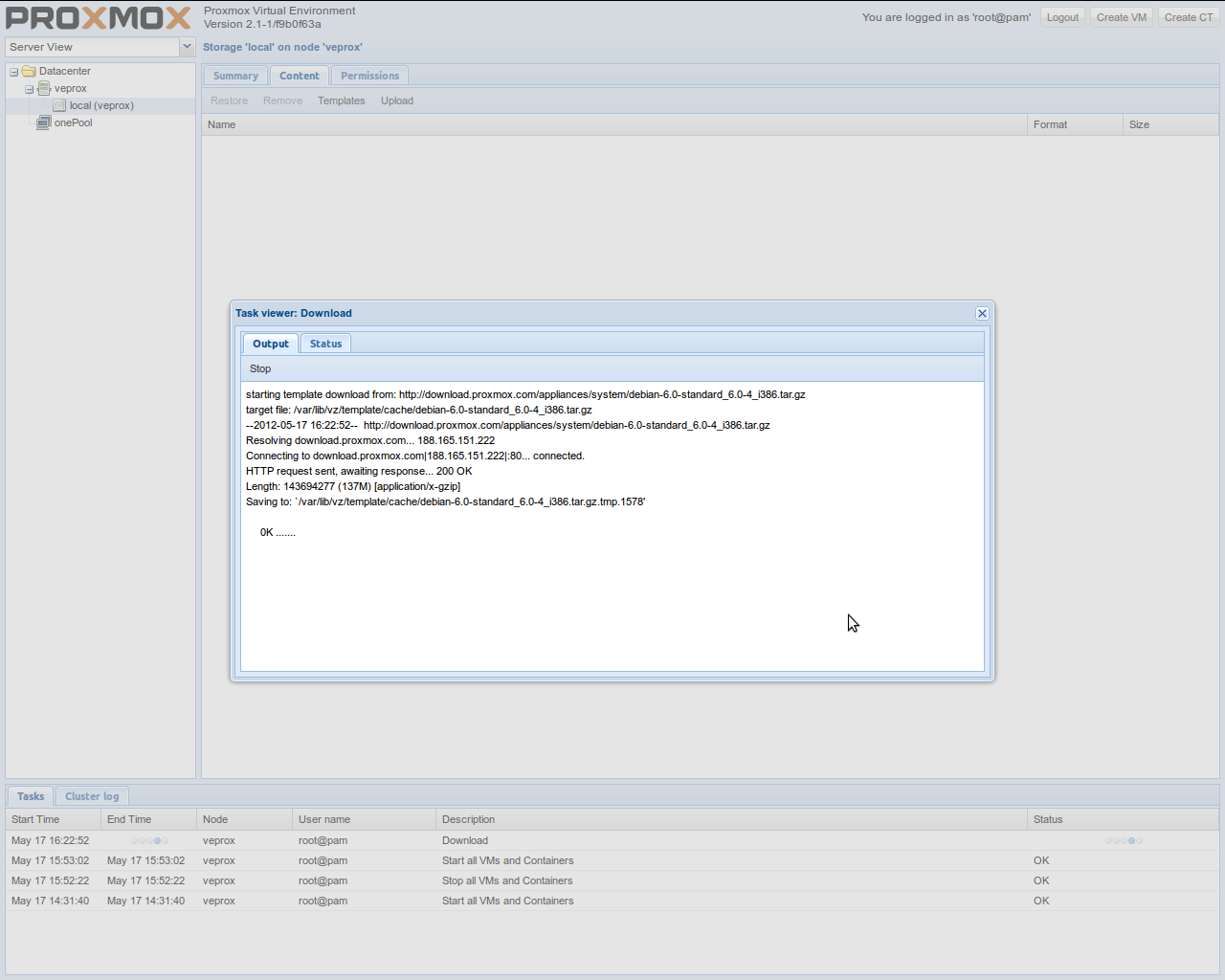Click the Upload toolbar action
The height and width of the screenshot is (980, 1225).
396,100
